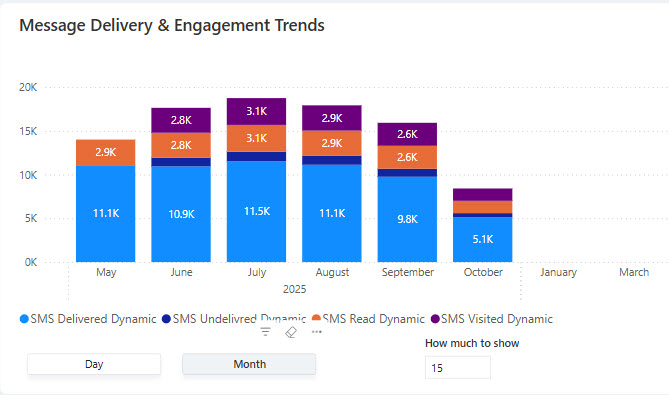Click the How much to show label
The height and width of the screenshot is (395, 669).
click(472, 343)
